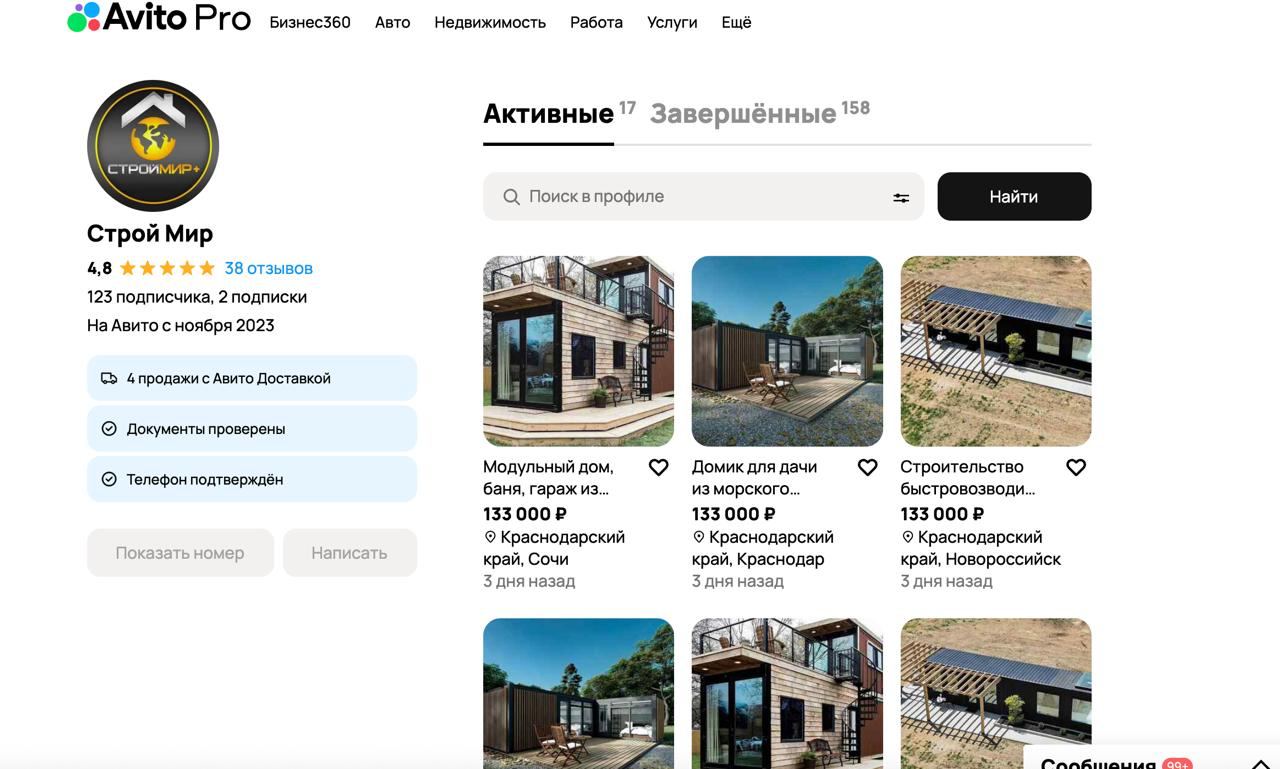
Task: Open search filter settings icon
Action: tap(901, 198)
